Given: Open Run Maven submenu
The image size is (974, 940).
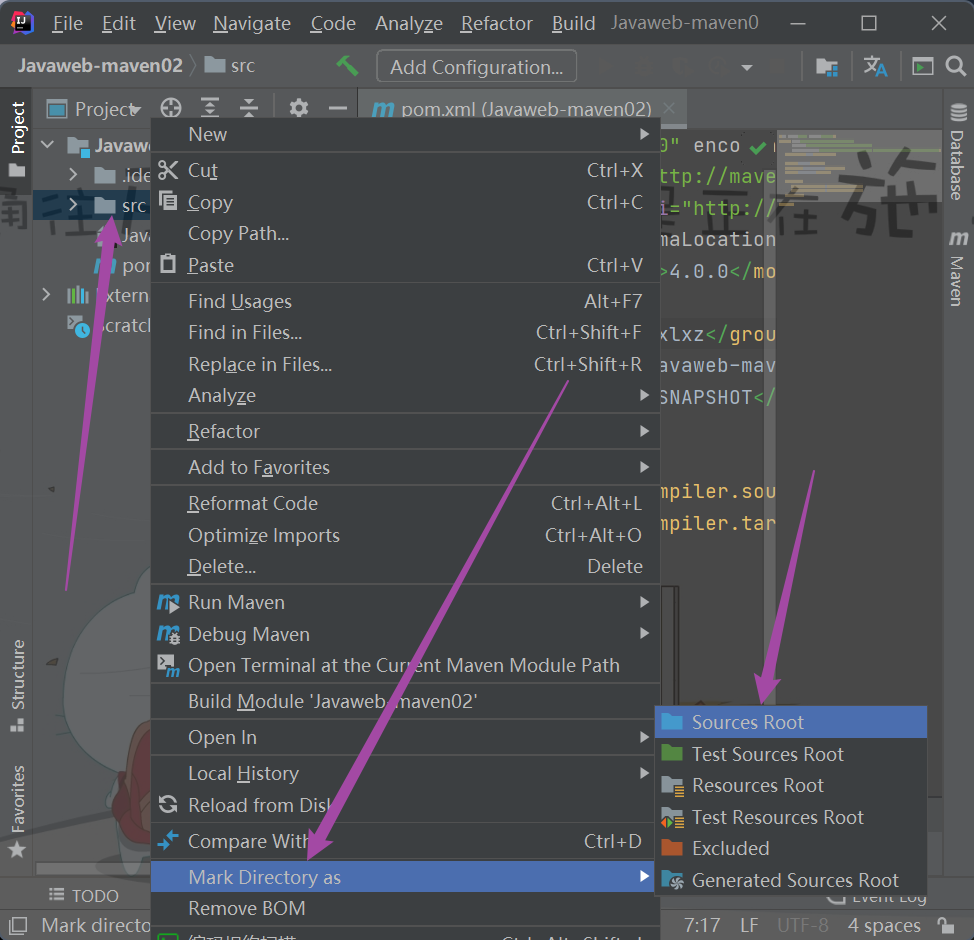Looking at the screenshot, I should pyautogui.click(x=405, y=602).
